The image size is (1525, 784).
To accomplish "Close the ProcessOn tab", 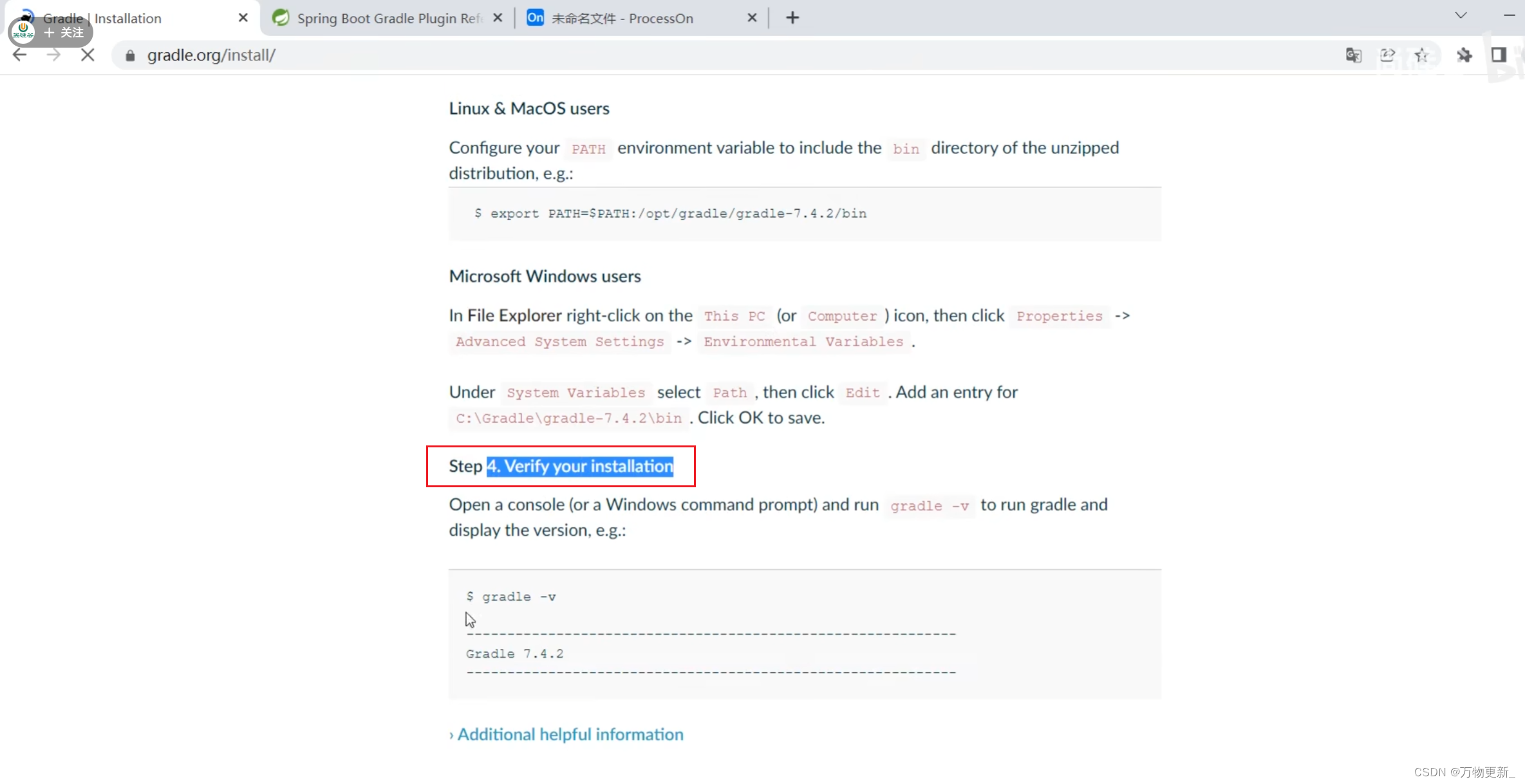I will 752,18.
